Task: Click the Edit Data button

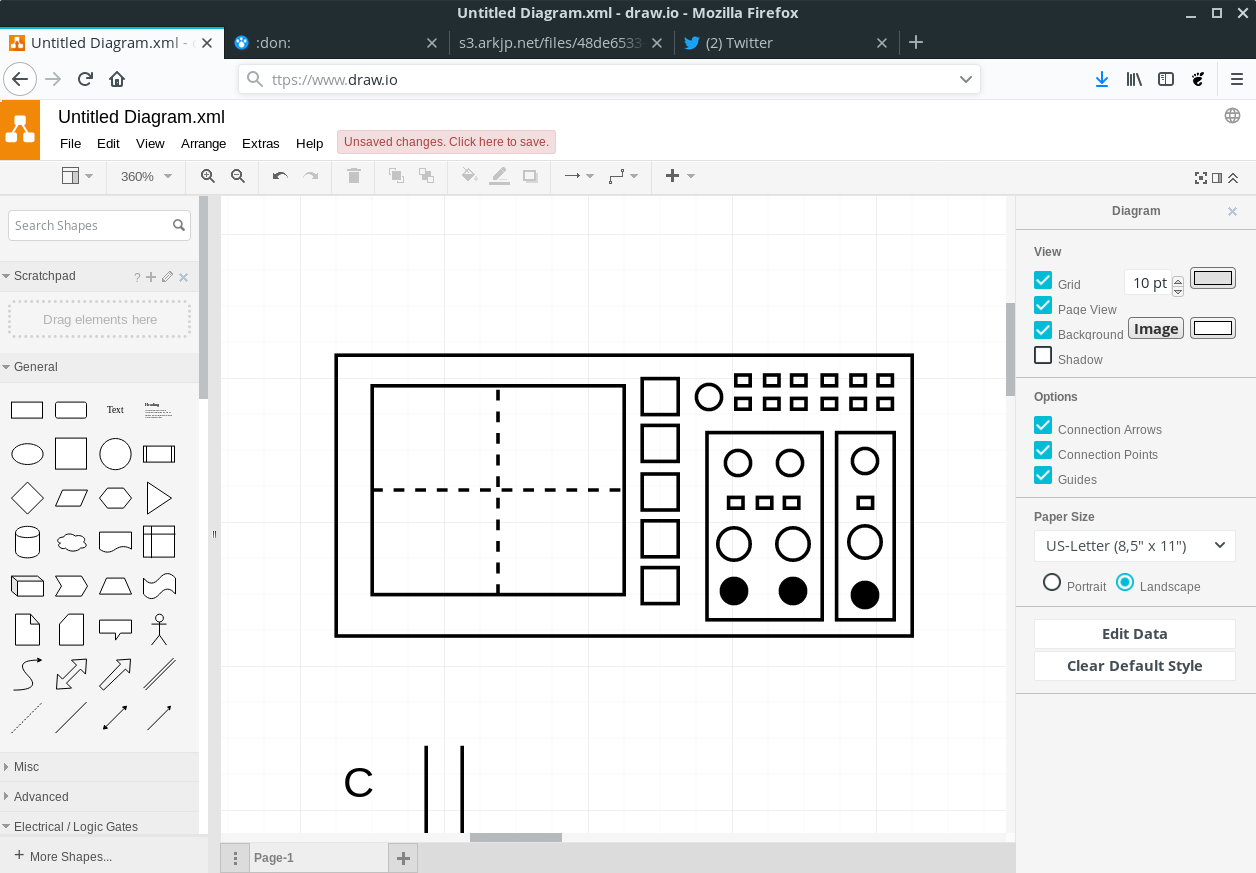Action: pyautogui.click(x=1134, y=634)
